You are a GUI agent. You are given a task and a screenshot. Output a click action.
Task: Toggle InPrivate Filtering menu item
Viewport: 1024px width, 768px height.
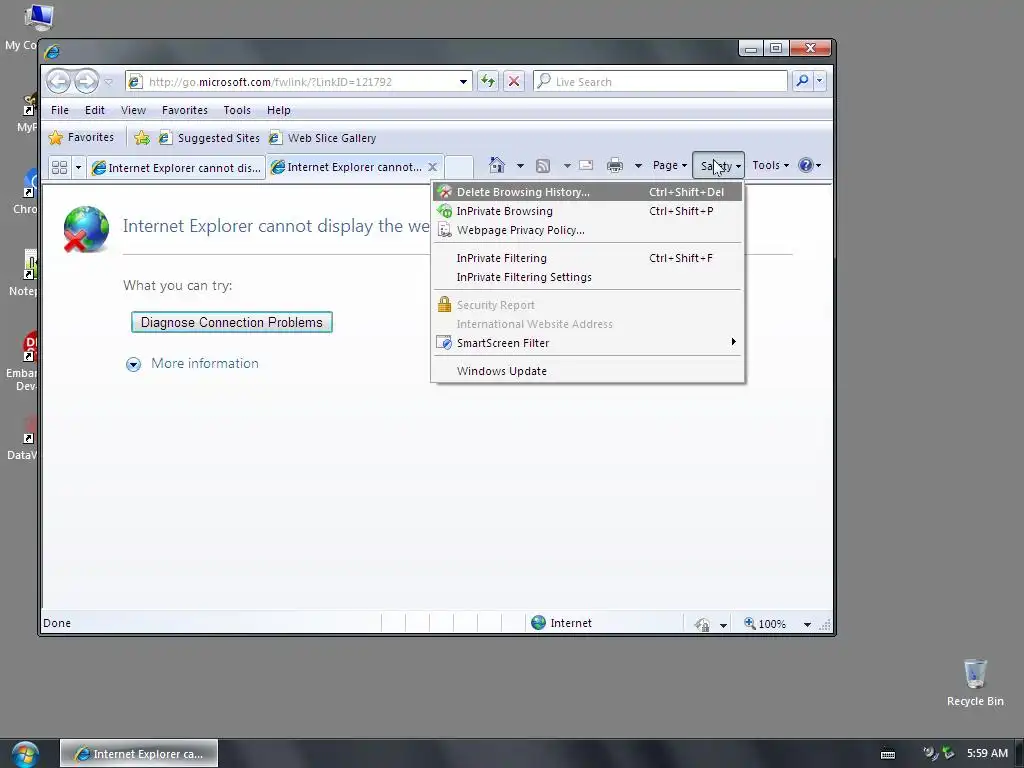pos(587,258)
